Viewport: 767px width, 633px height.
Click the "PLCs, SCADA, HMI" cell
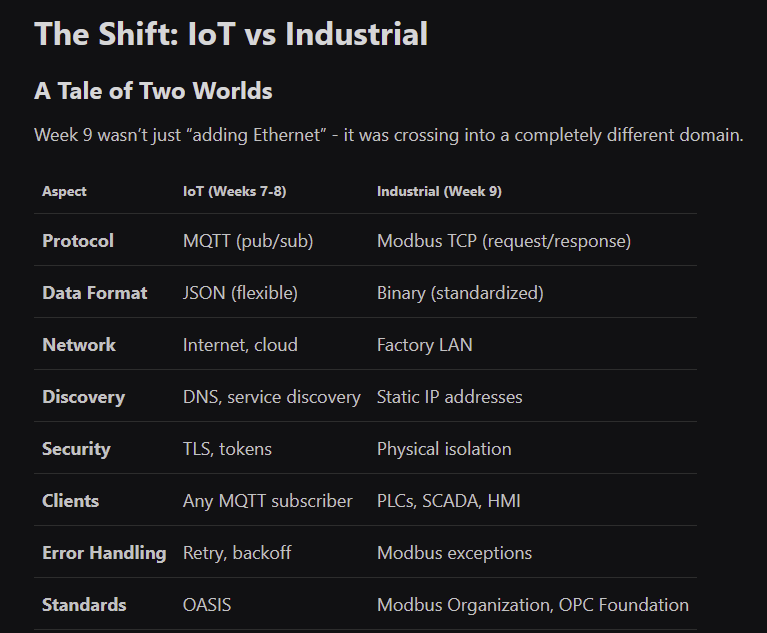pyautogui.click(x=448, y=501)
